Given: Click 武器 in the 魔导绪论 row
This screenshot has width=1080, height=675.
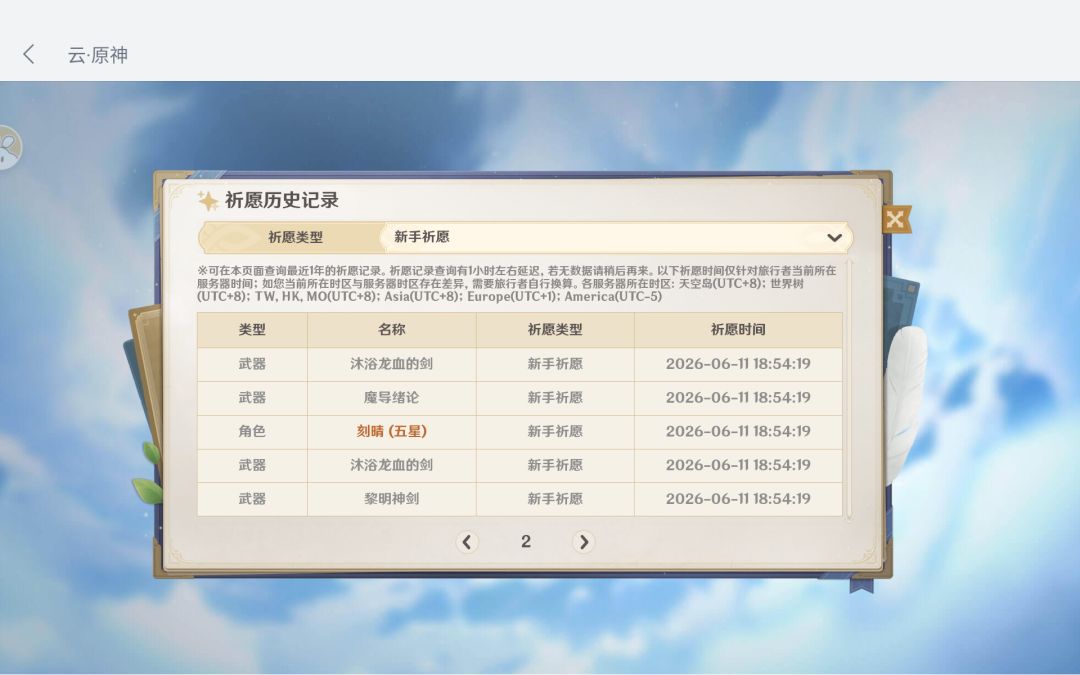Looking at the screenshot, I should pyautogui.click(x=252, y=397).
